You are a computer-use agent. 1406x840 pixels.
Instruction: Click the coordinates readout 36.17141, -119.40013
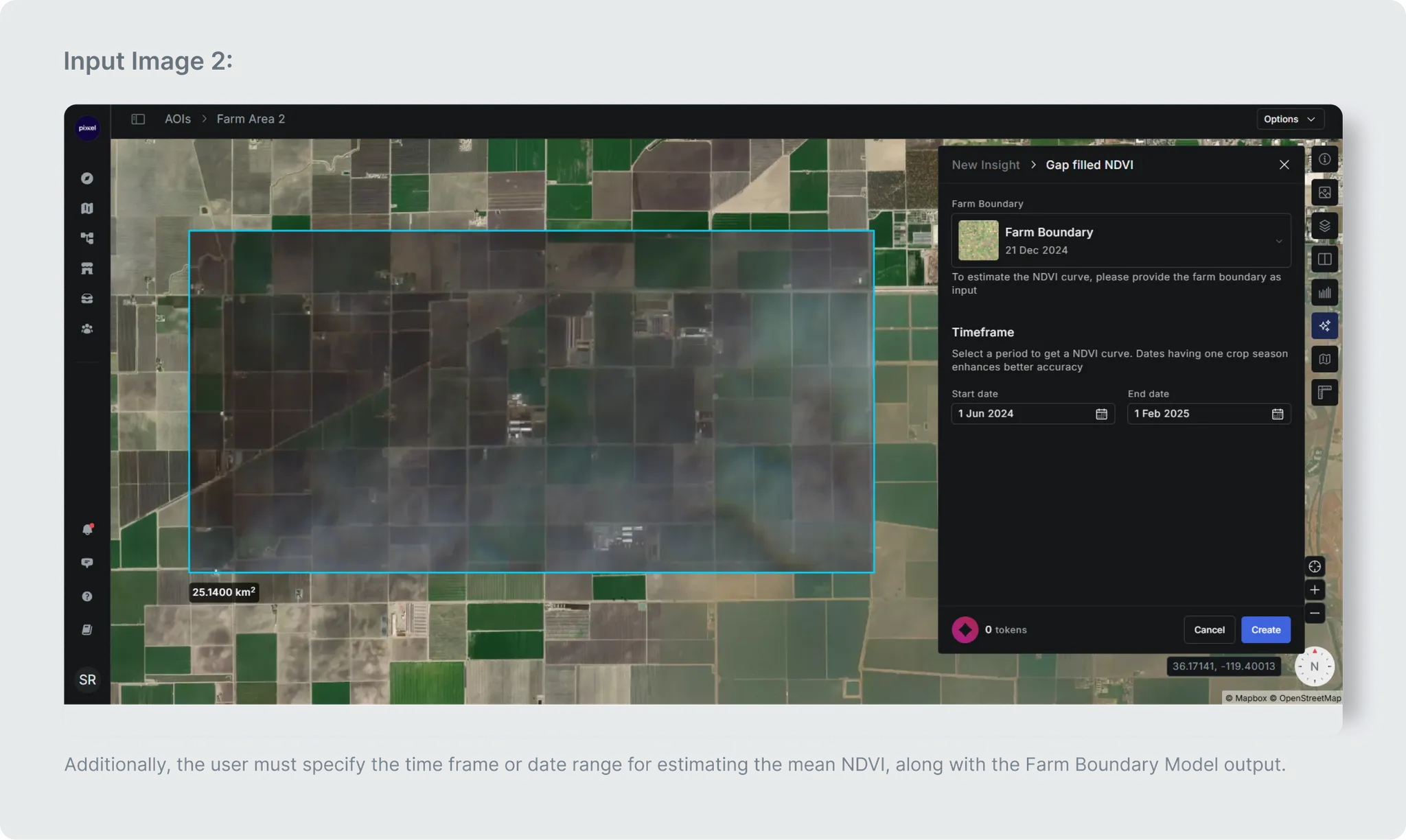pyautogui.click(x=1223, y=666)
